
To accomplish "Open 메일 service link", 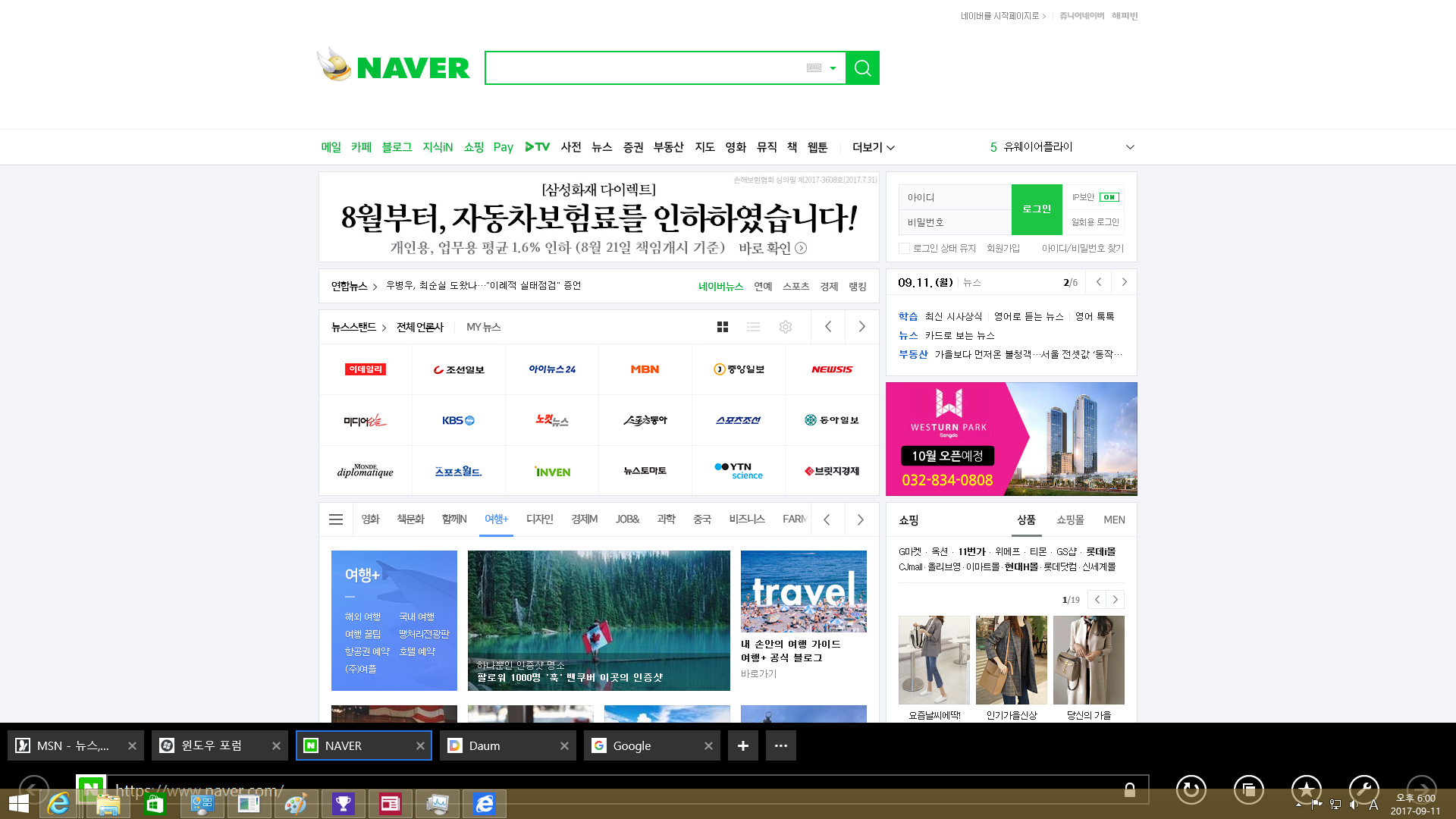I will 331,147.
